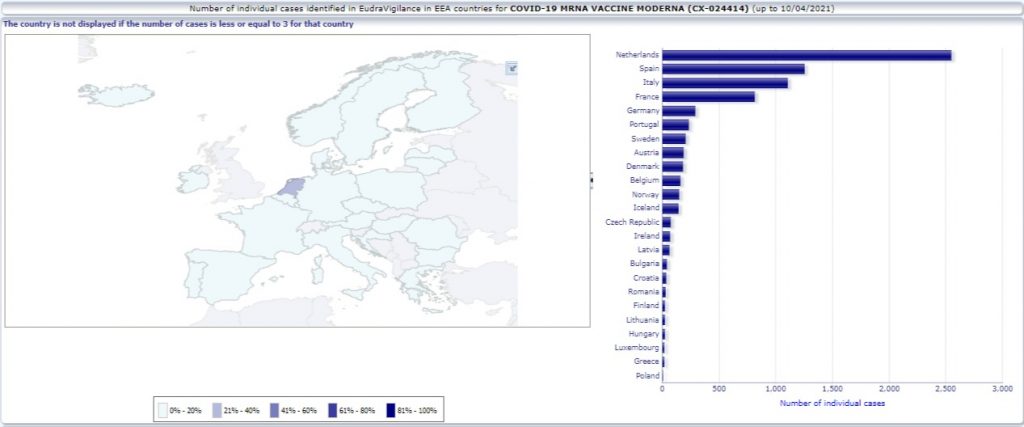Click the Luxembourg axis label
Image resolution: width=1024 pixels, height=427 pixels.
click(637, 347)
